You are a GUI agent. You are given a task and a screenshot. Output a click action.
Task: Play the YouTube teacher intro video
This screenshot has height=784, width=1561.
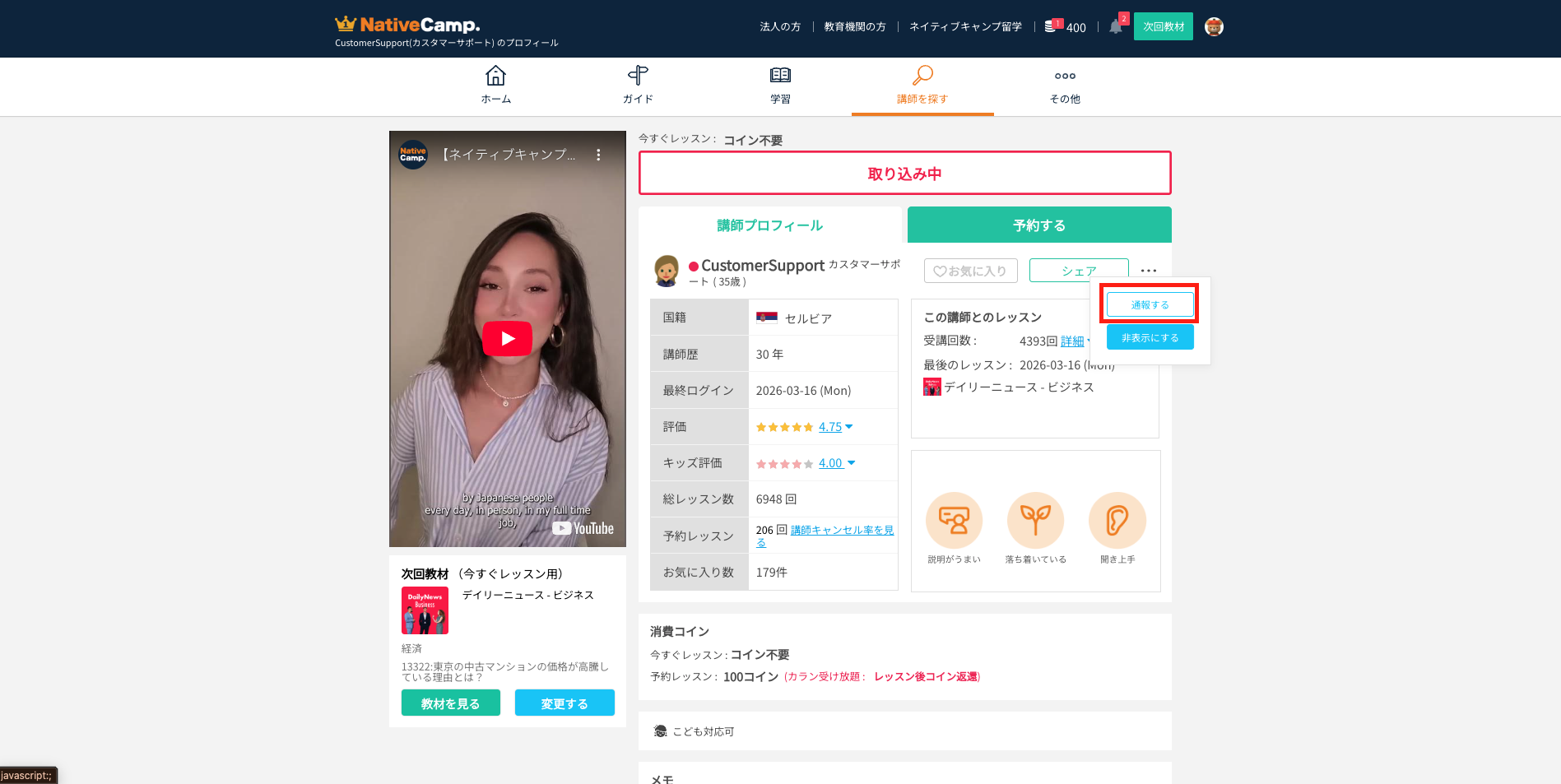(507, 338)
